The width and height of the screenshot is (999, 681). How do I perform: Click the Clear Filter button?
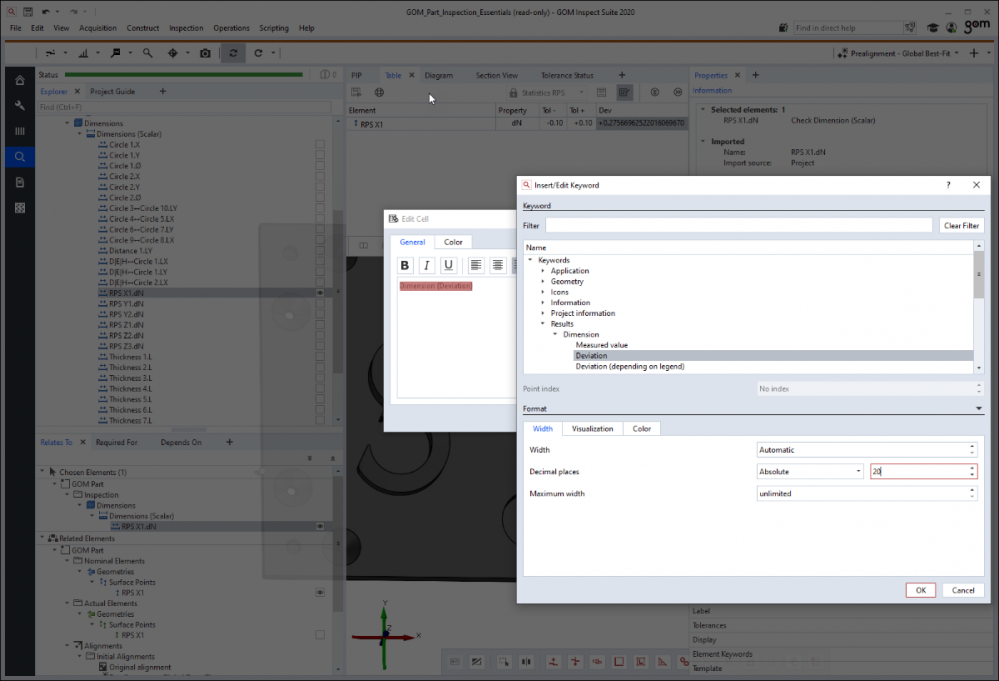[961, 226]
